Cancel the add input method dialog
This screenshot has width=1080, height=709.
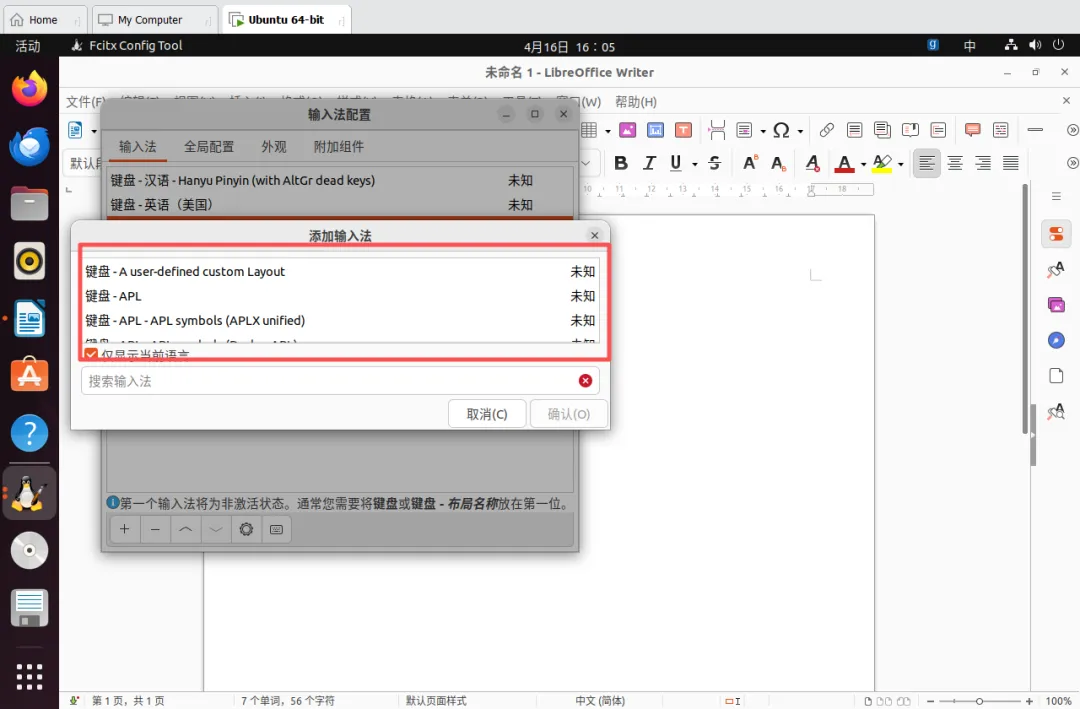click(x=487, y=414)
